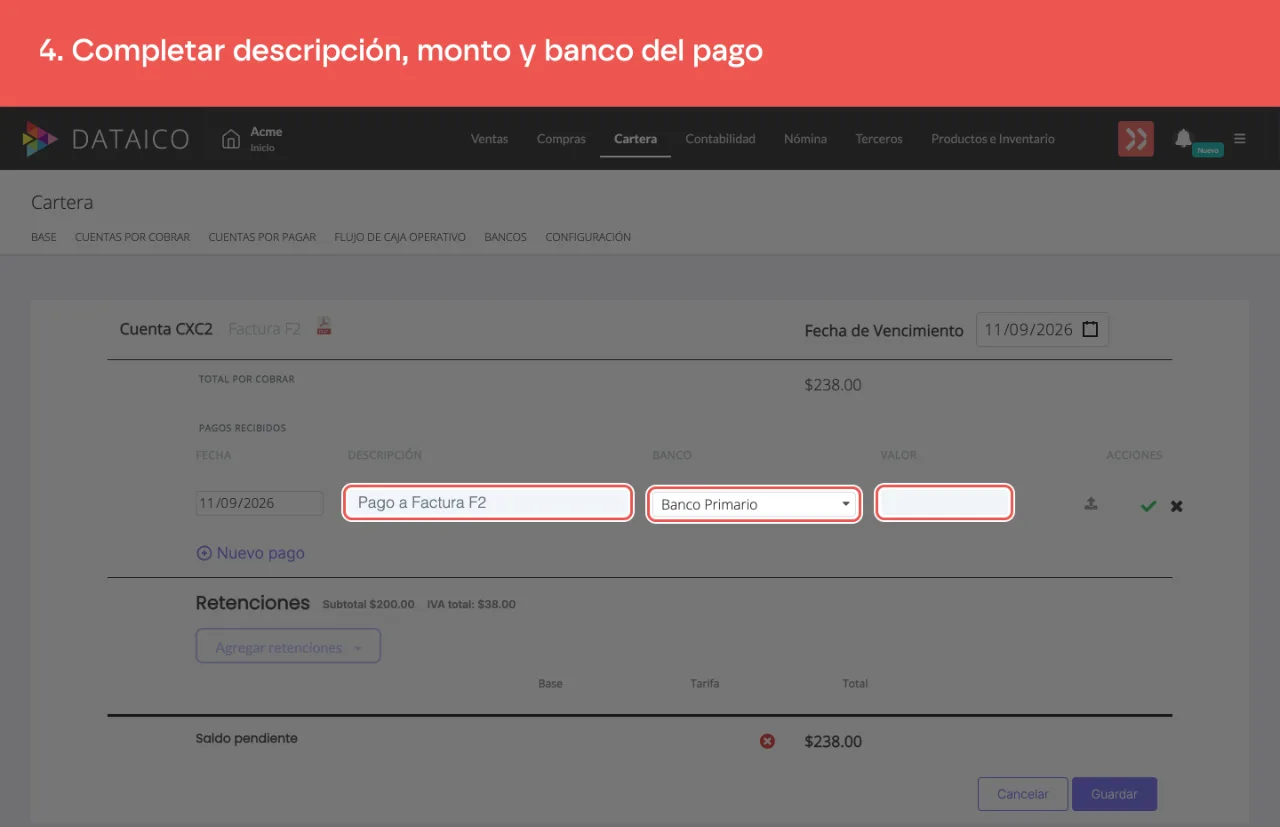
Task: Open FLUJO DE CAJA OPERATIVO tab
Action: click(400, 237)
